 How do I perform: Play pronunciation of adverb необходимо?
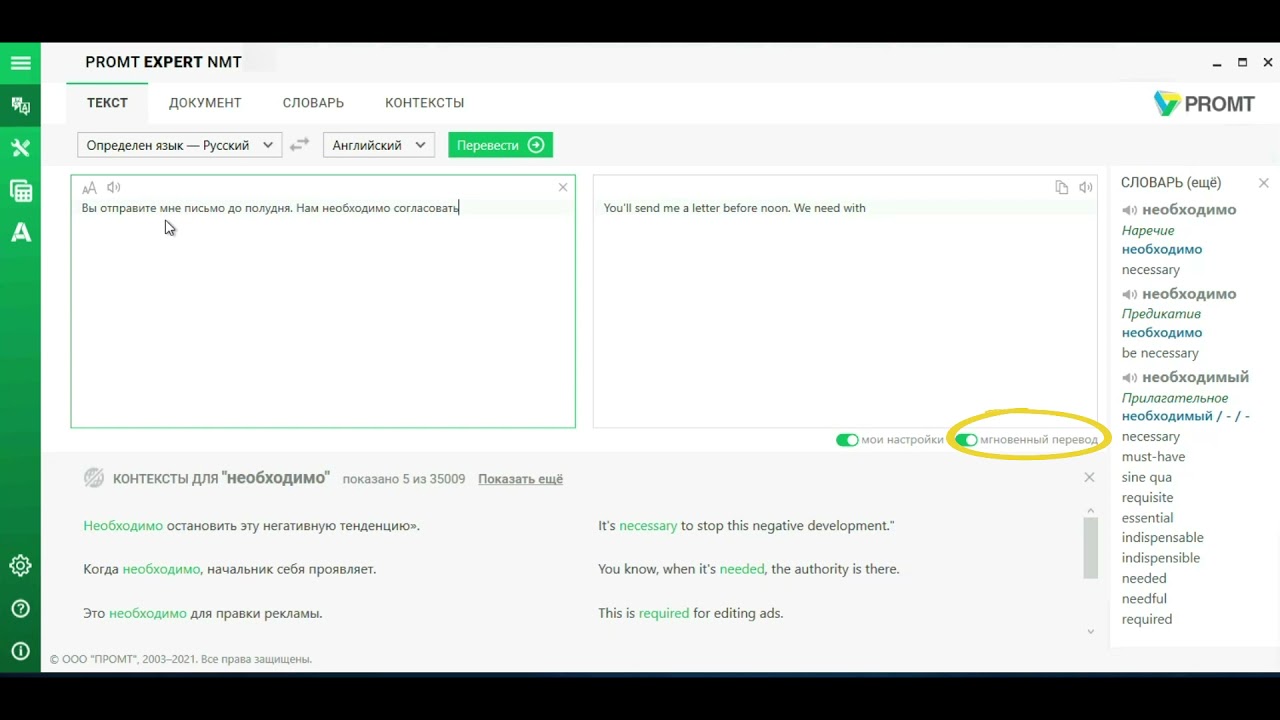tap(1129, 210)
